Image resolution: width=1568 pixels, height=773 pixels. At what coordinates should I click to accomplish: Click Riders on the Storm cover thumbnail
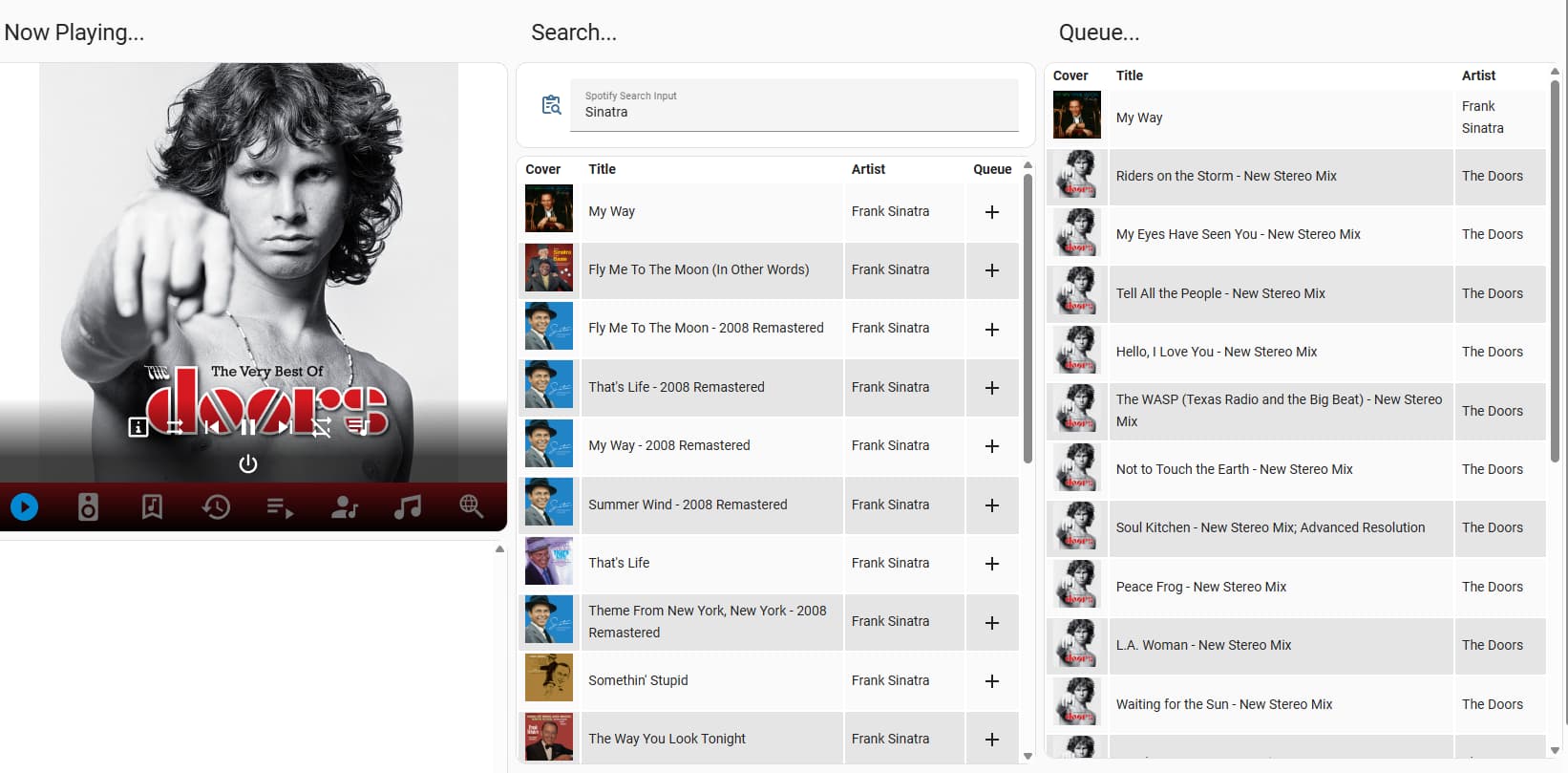pos(1077,176)
